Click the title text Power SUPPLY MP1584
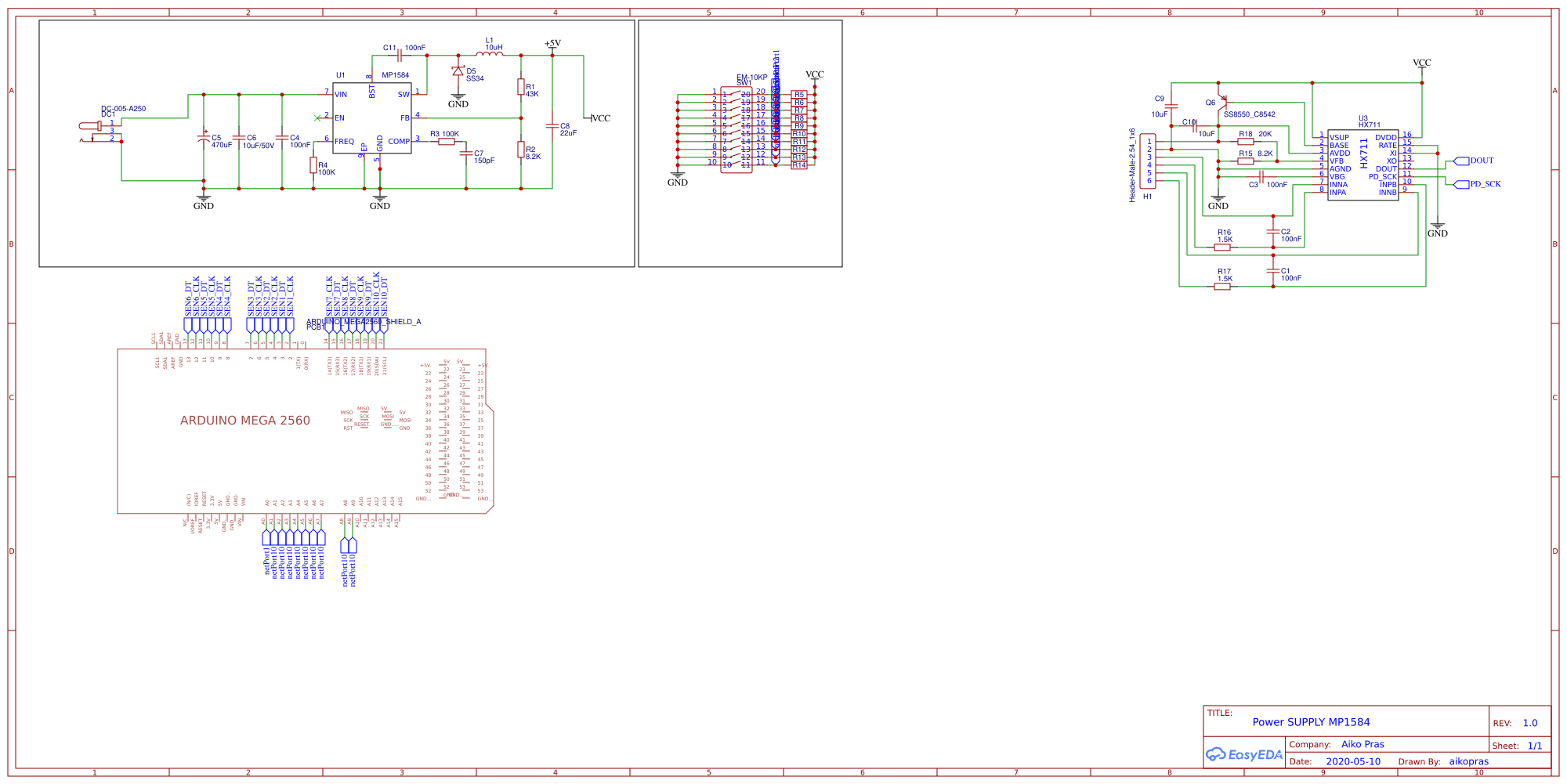The height and width of the screenshot is (784, 1567). pyautogui.click(x=1311, y=722)
